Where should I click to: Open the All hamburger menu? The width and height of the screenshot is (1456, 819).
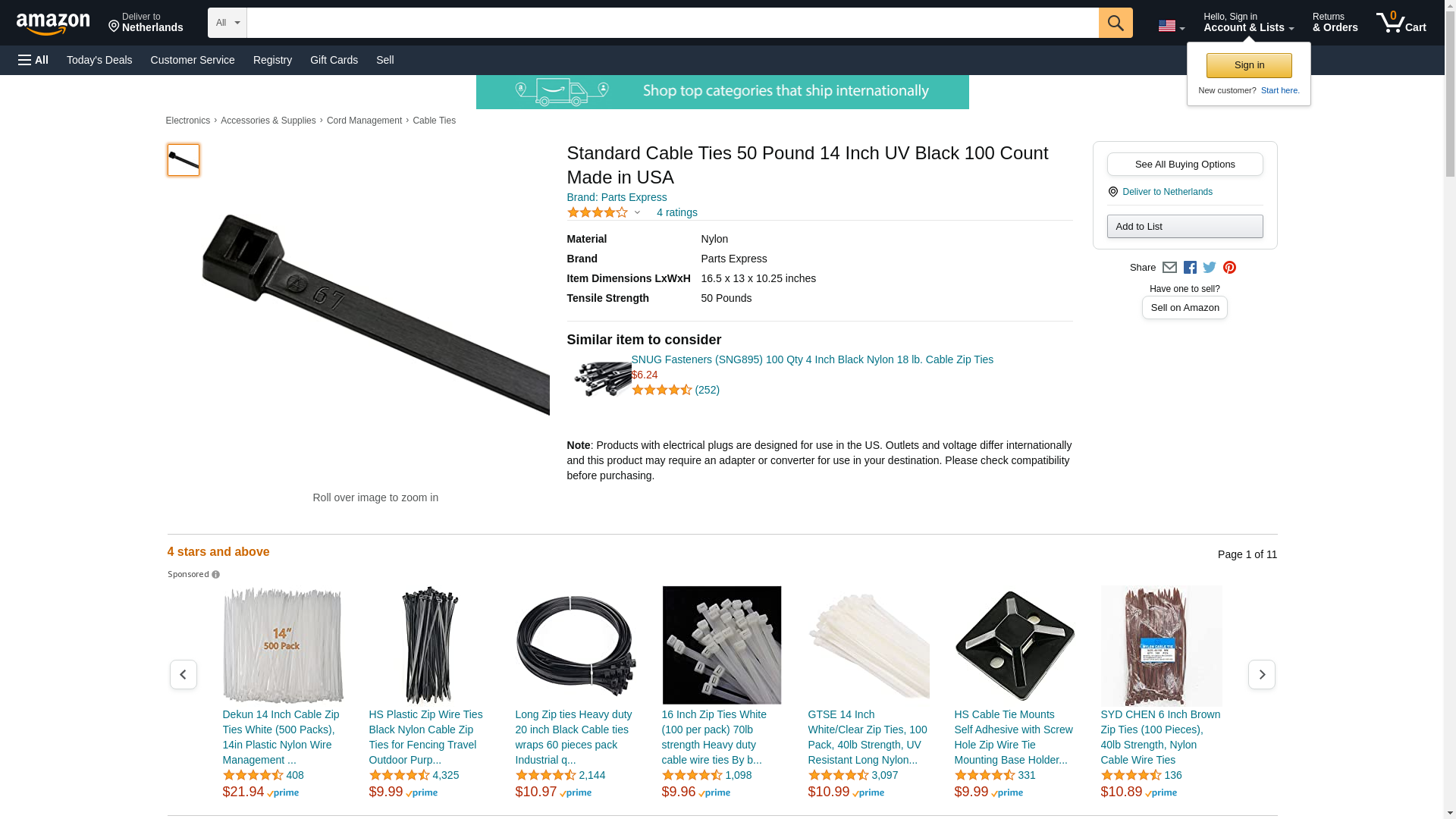pyautogui.click(x=33, y=60)
